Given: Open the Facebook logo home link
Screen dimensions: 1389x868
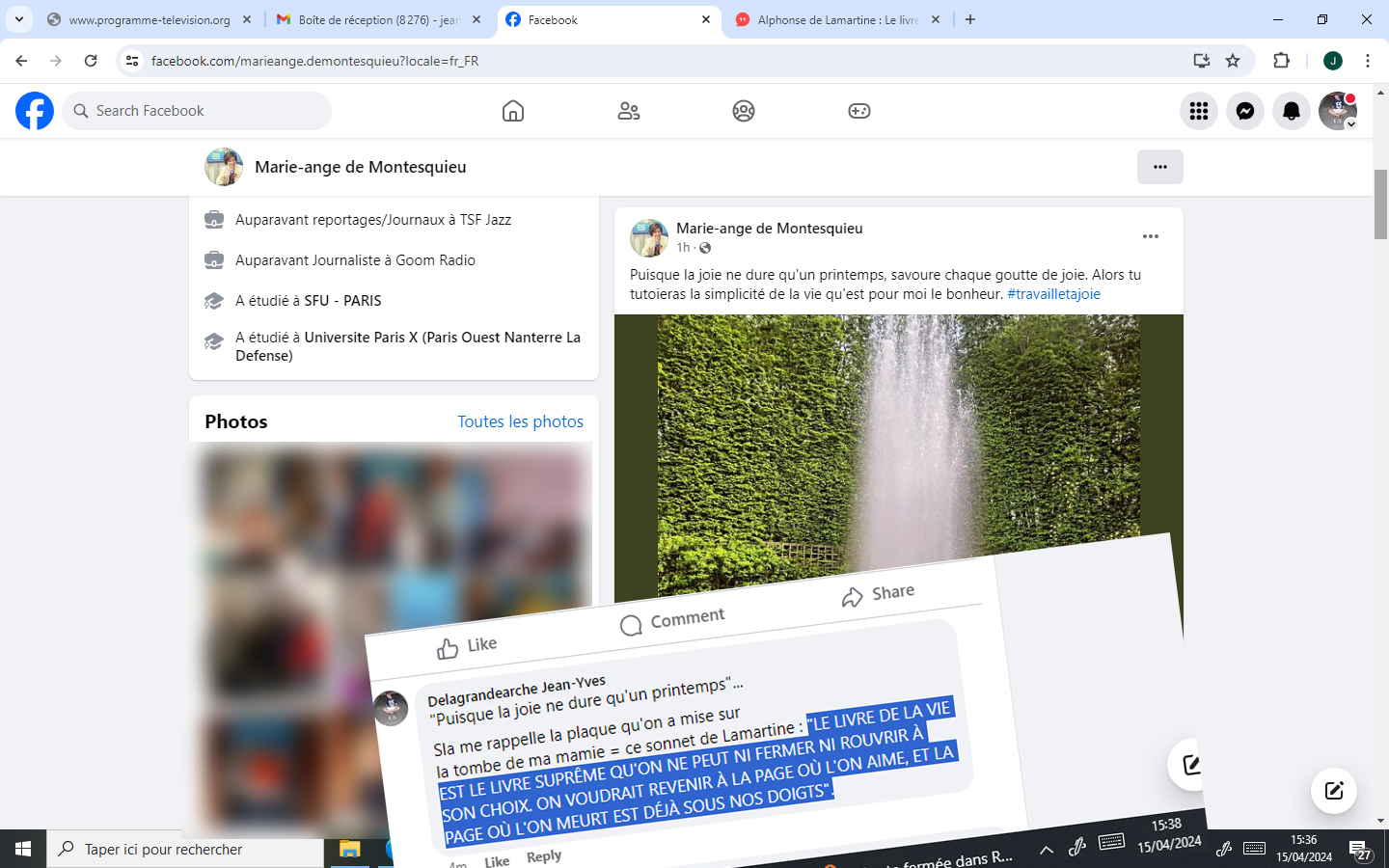Looking at the screenshot, I should [x=35, y=111].
